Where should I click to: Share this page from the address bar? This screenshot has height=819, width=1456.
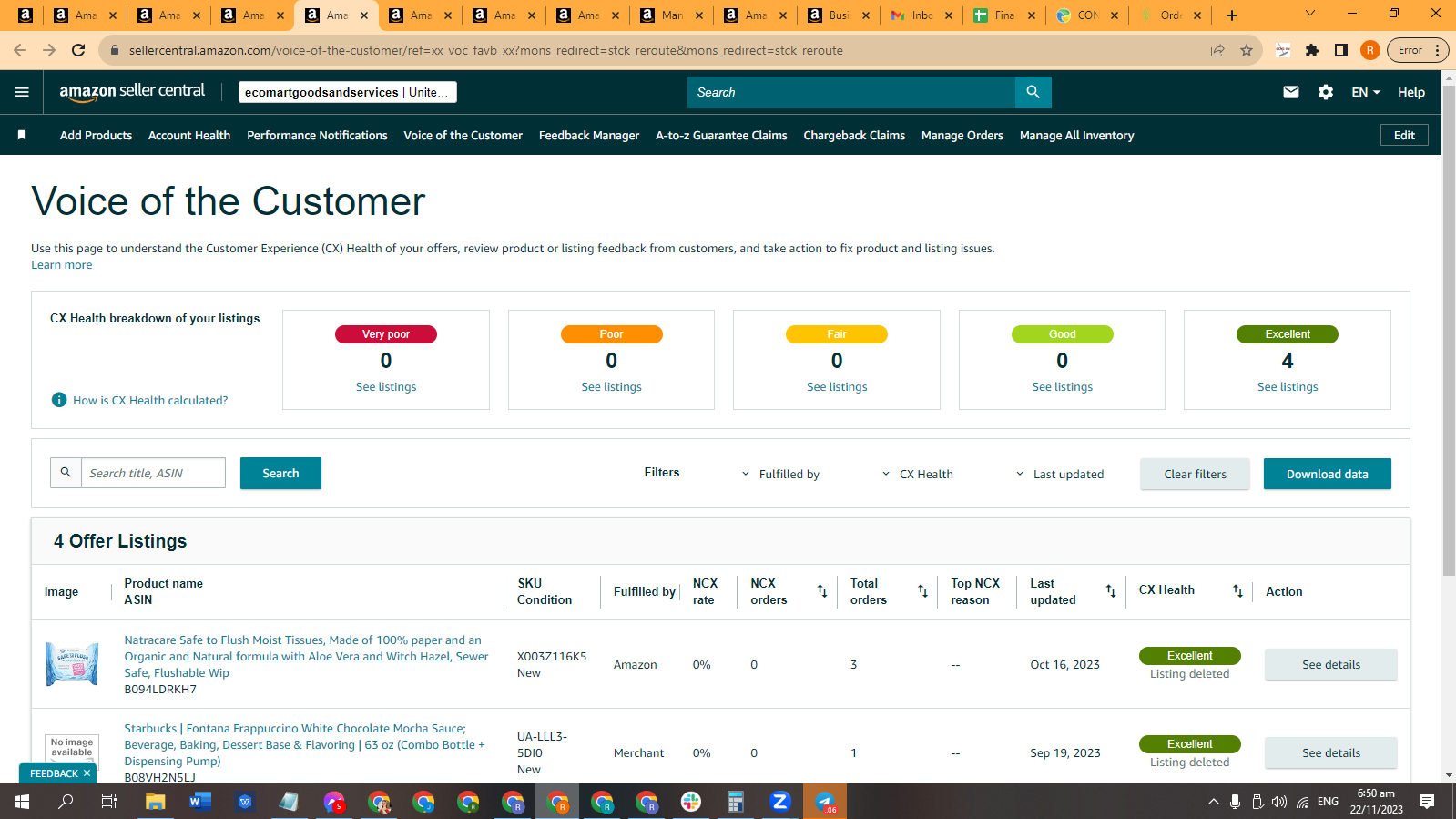click(x=1217, y=50)
